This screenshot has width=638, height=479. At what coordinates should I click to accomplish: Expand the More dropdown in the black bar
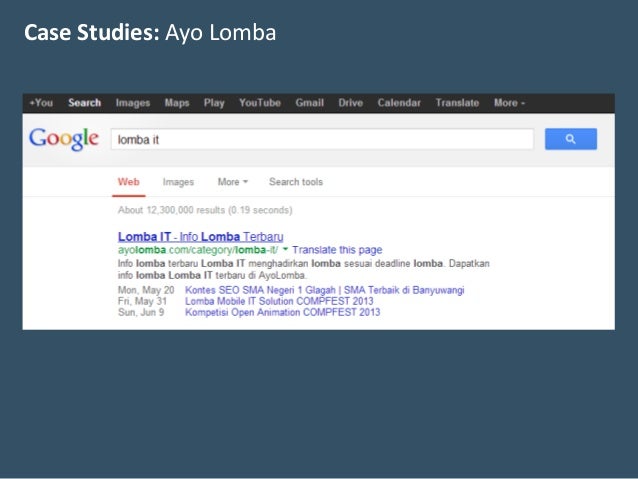tap(509, 103)
